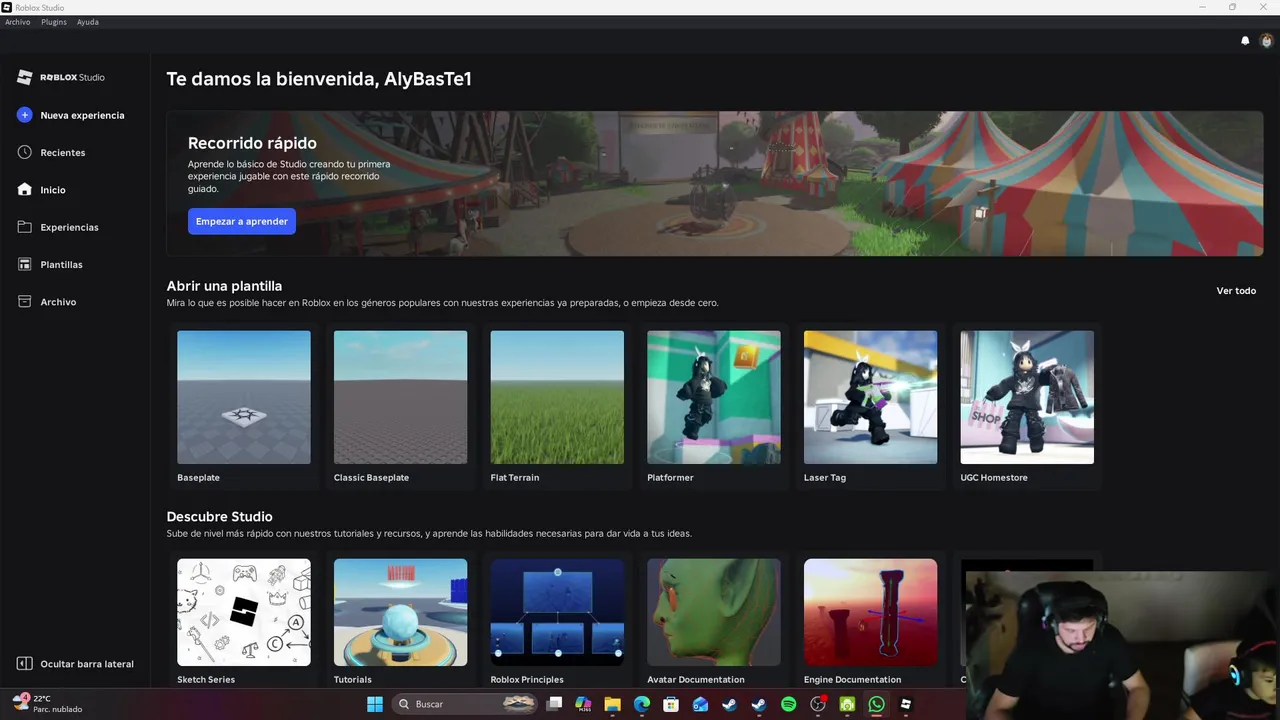
Task: Open WhatsApp from taskbar
Action: click(x=876, y=704)
